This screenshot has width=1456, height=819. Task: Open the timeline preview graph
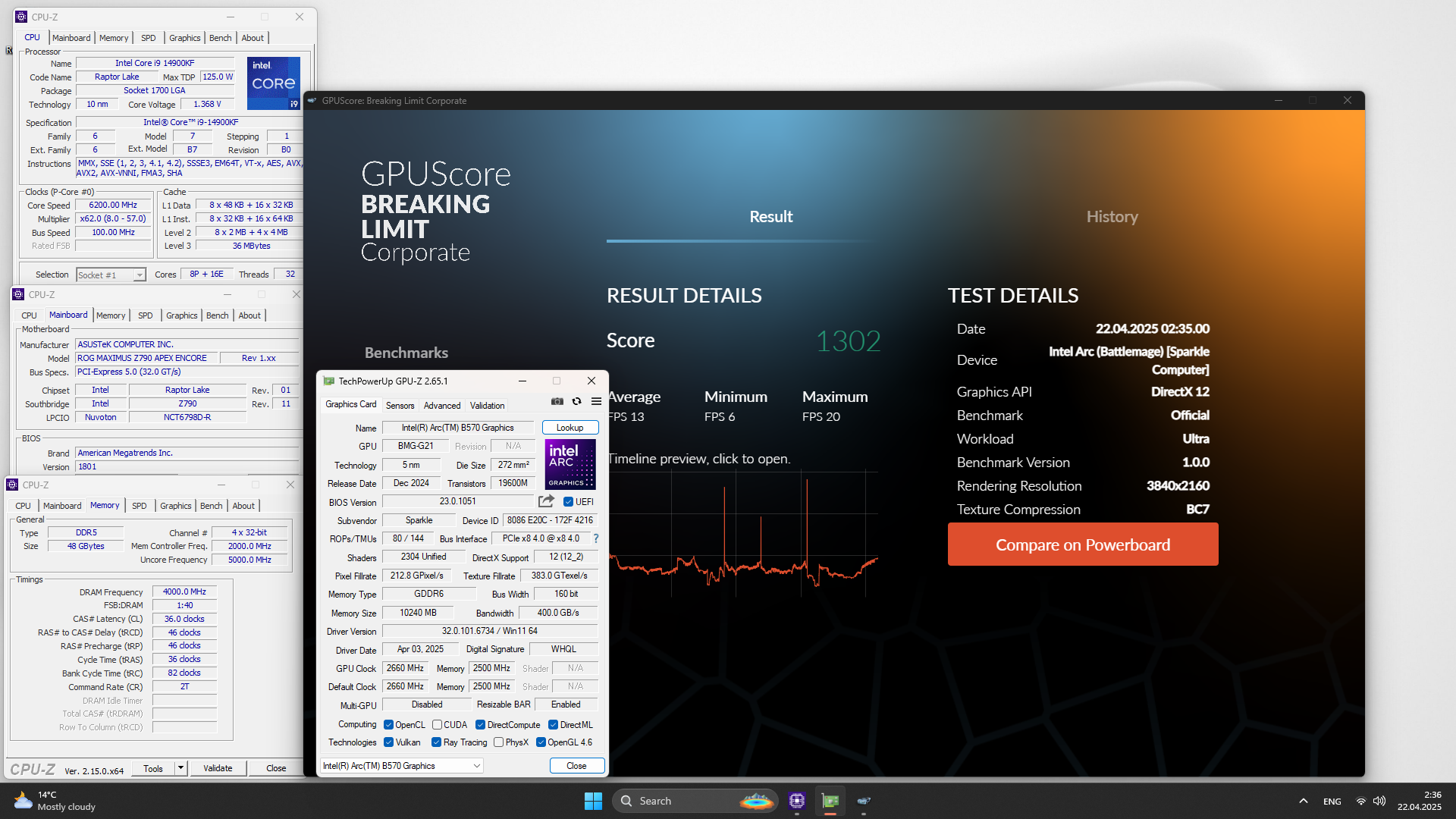coord(743,535)
